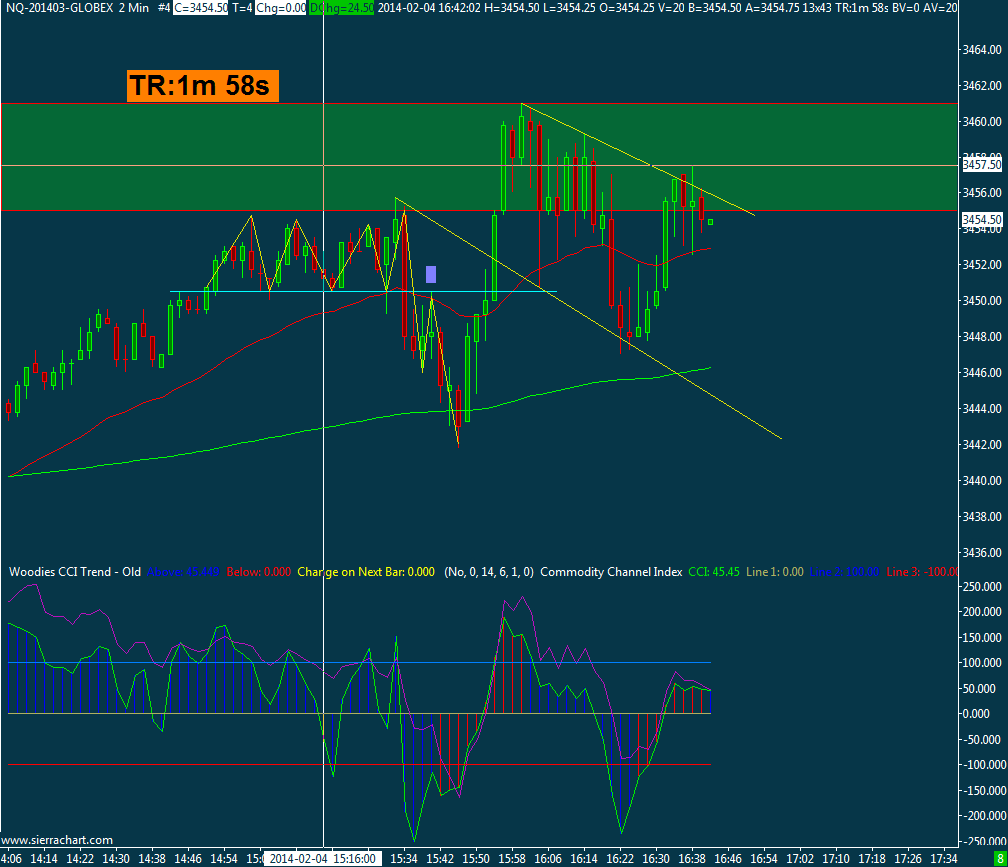This screenshot has width=1008, height=867.
Task: Click the 16:06 label on time axis
Action: (x=548, y=859)
